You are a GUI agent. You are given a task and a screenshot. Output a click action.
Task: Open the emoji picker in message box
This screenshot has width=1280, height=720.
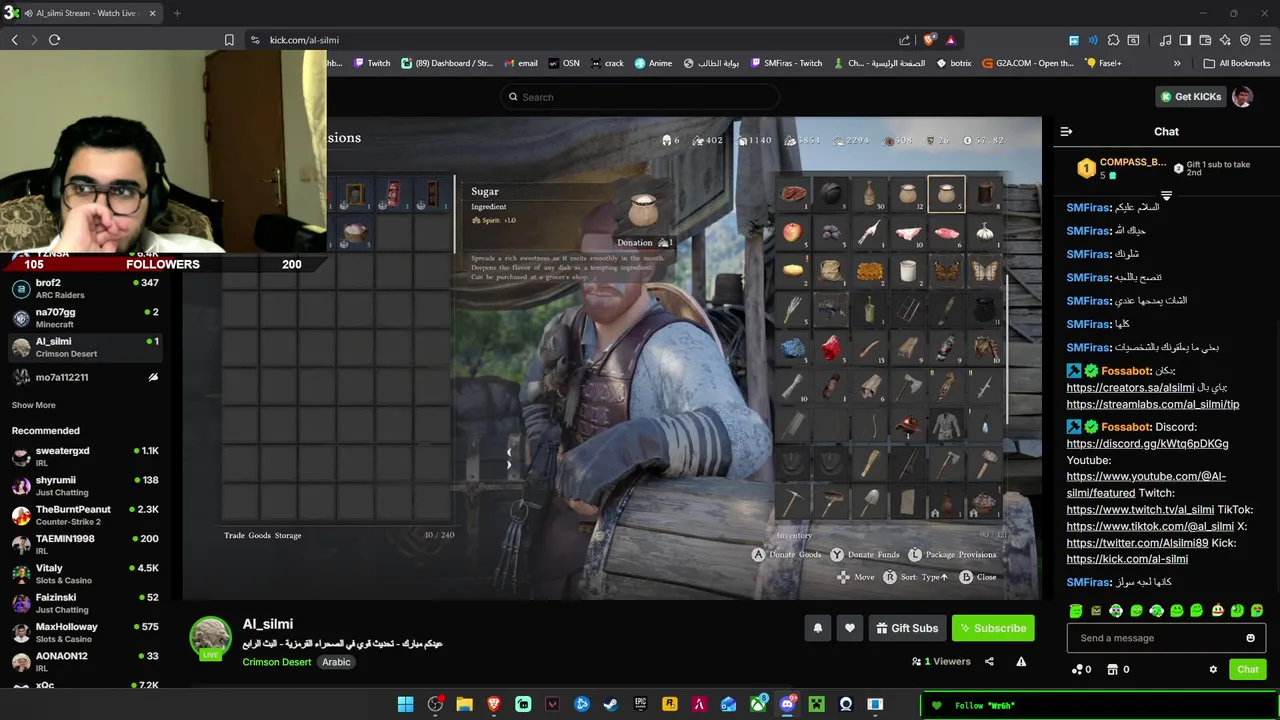1250,638
